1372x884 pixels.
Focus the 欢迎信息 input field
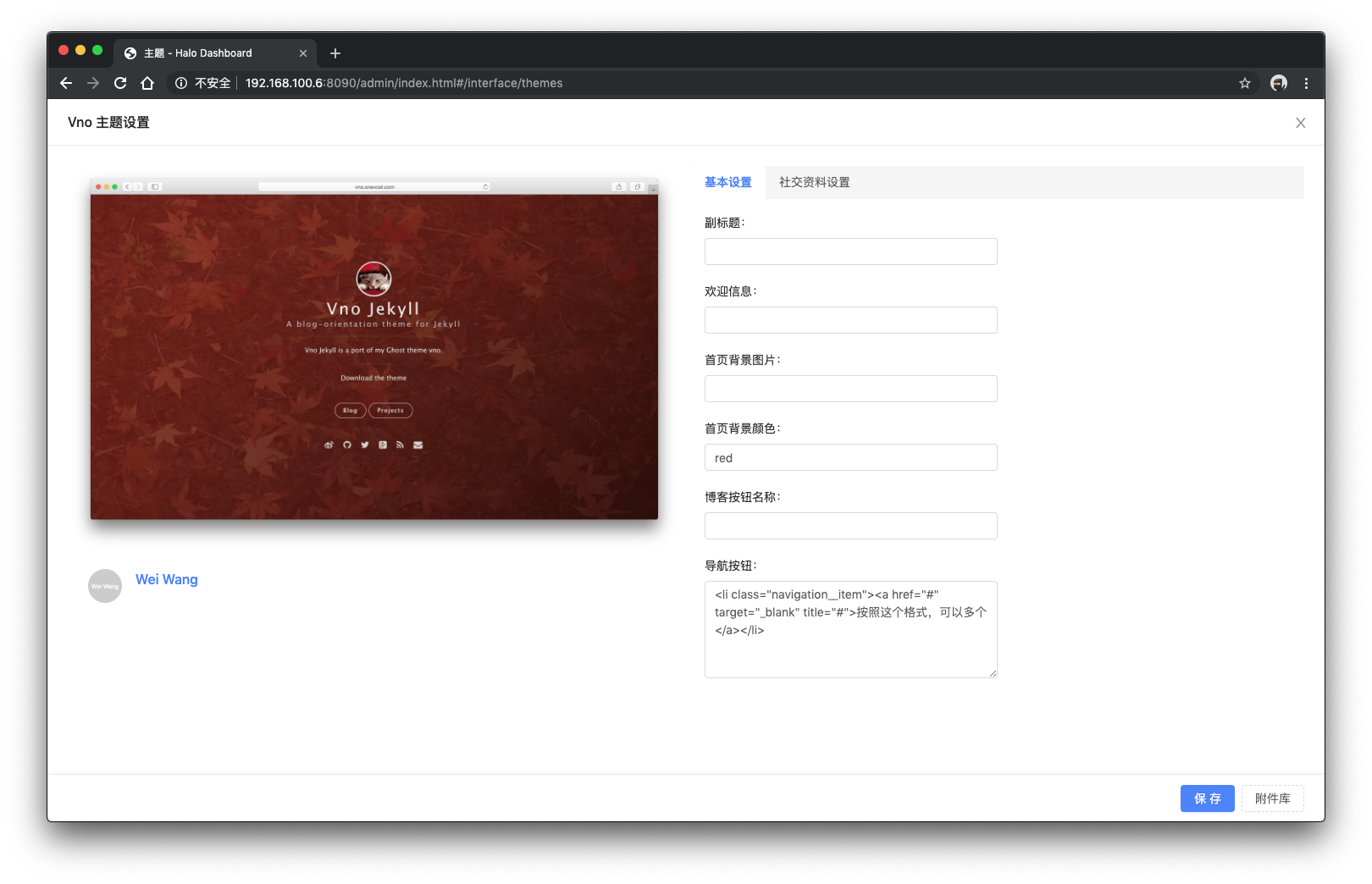[x=851, y=320]
